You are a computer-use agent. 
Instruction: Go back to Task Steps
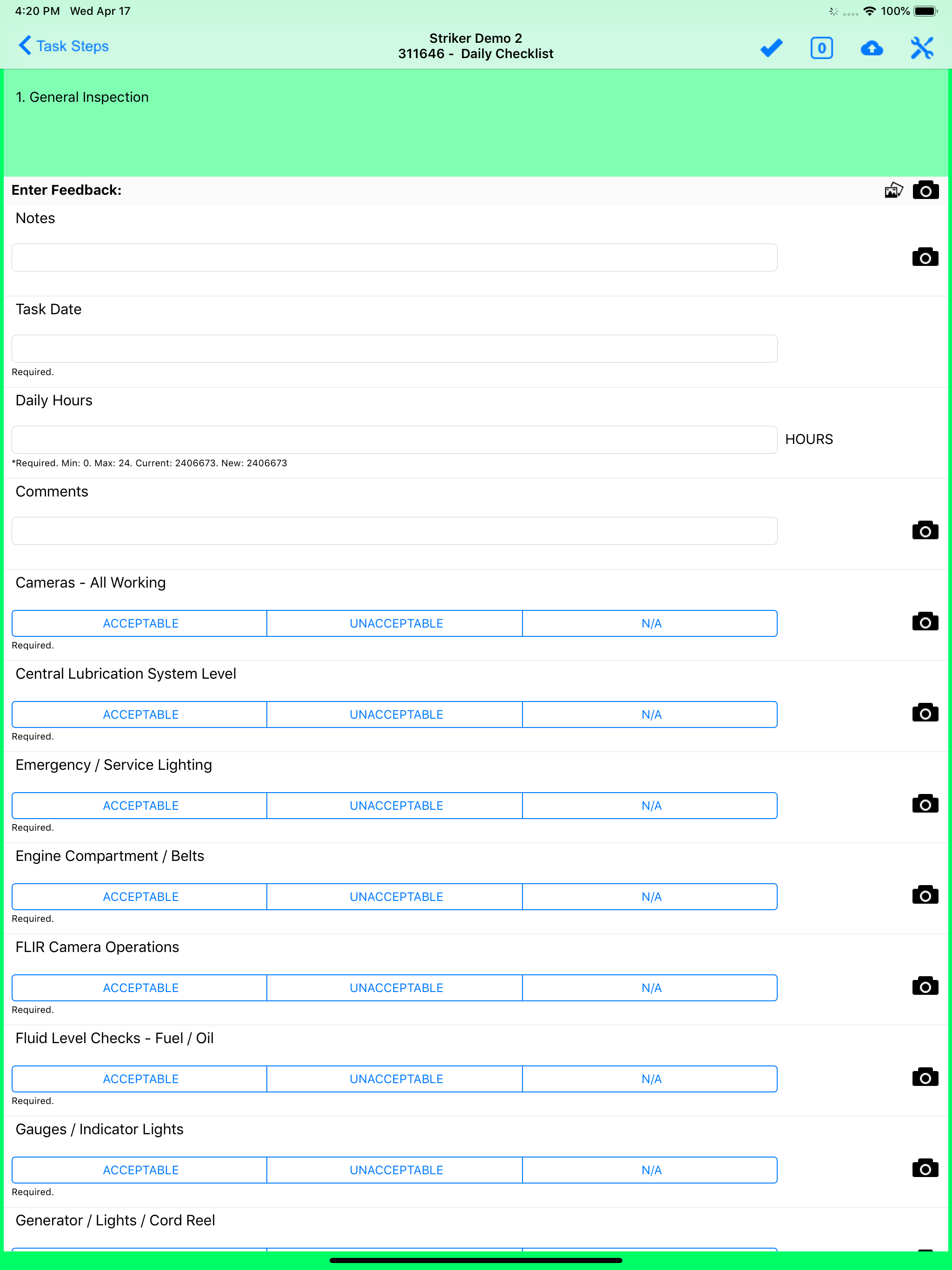click(64, 46)
